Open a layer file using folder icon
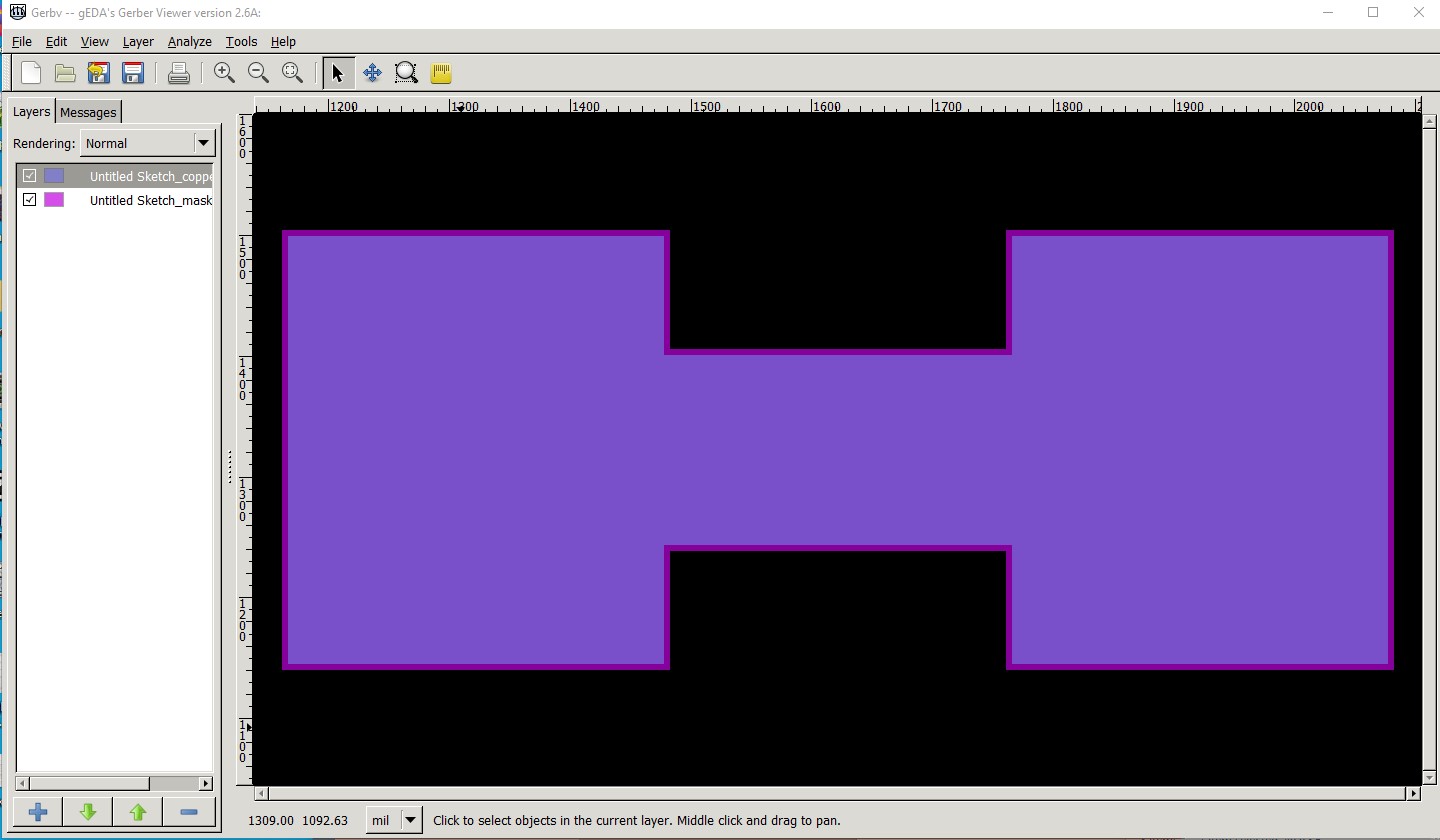 coord(65,73)
